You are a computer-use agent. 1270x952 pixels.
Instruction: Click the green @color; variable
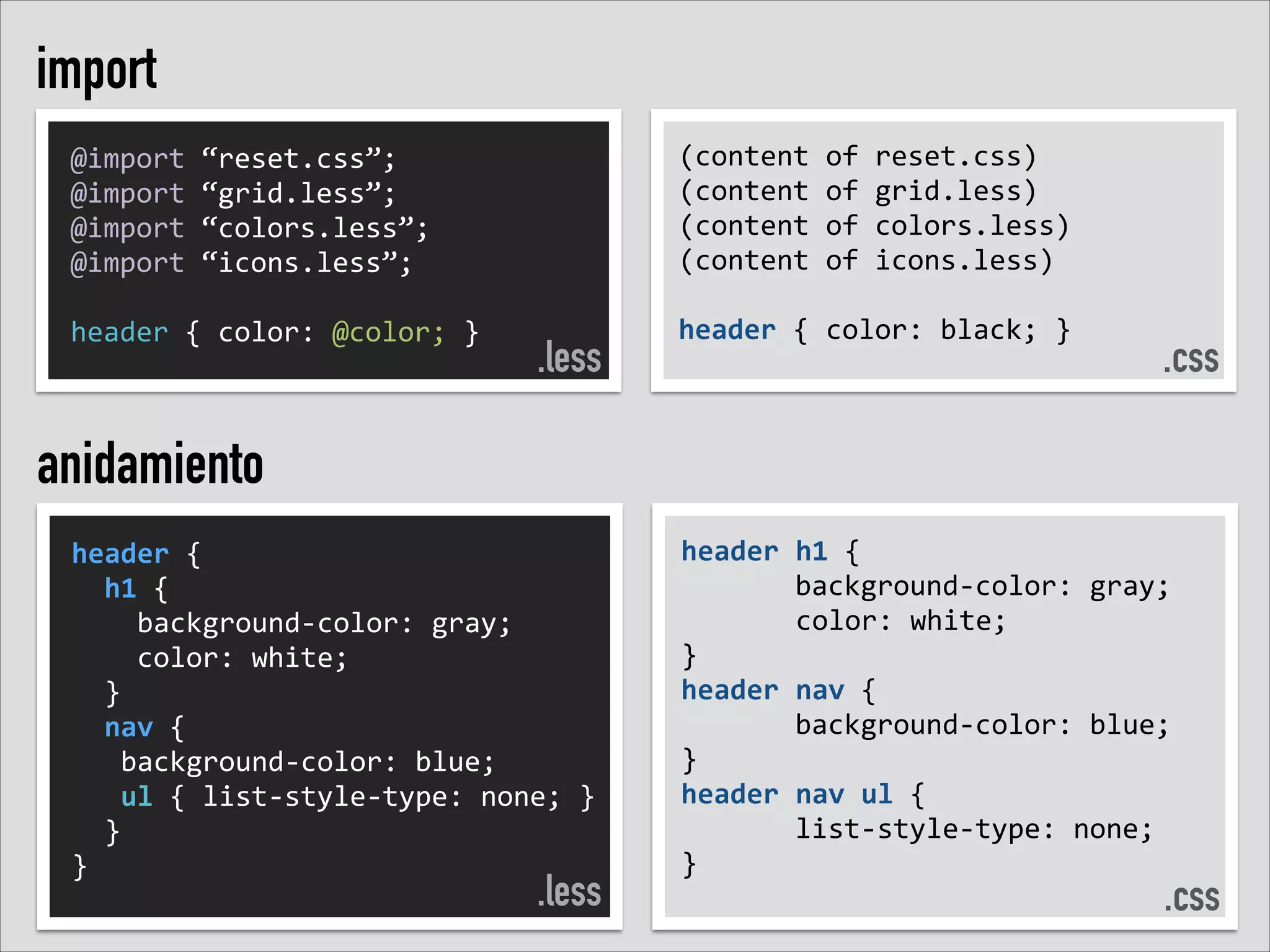[388, 333]
